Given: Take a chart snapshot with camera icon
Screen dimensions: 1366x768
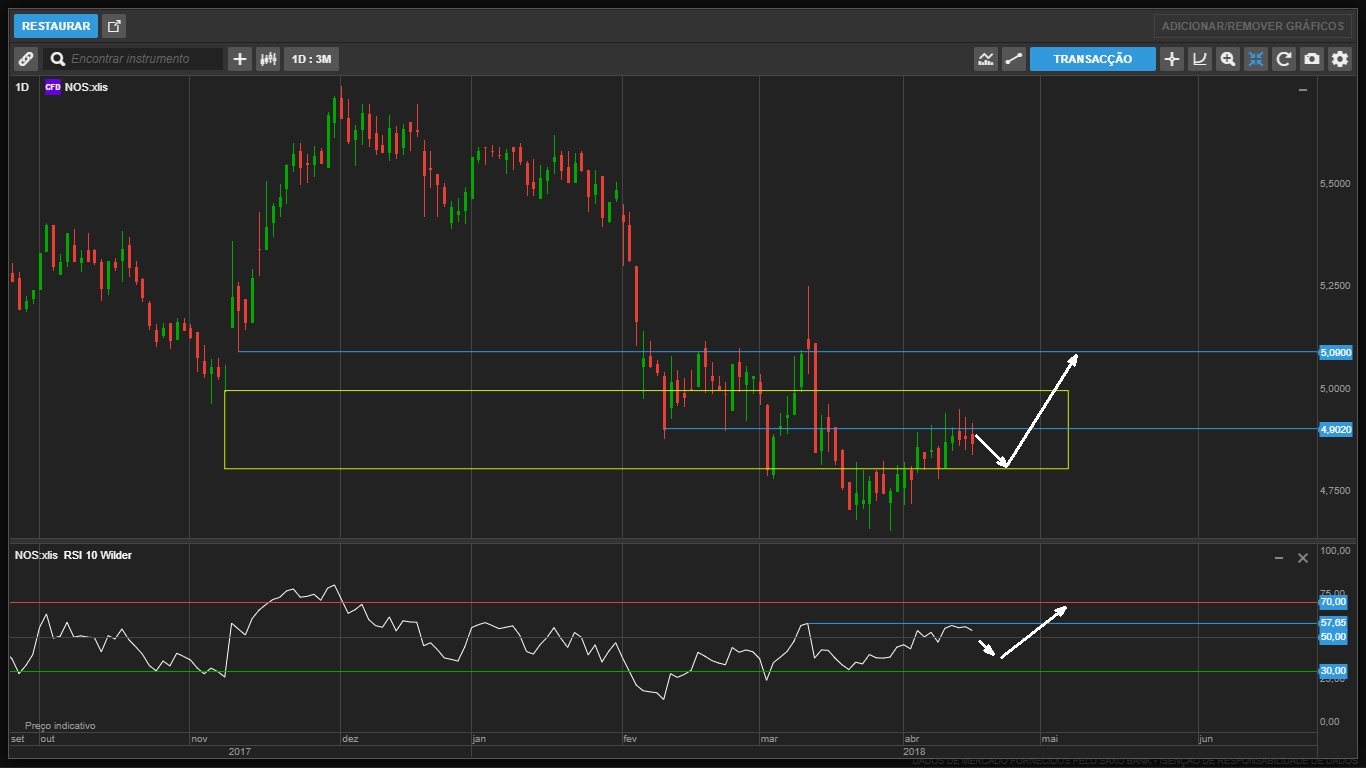Looking at the screenshot, I should 1312,59.
